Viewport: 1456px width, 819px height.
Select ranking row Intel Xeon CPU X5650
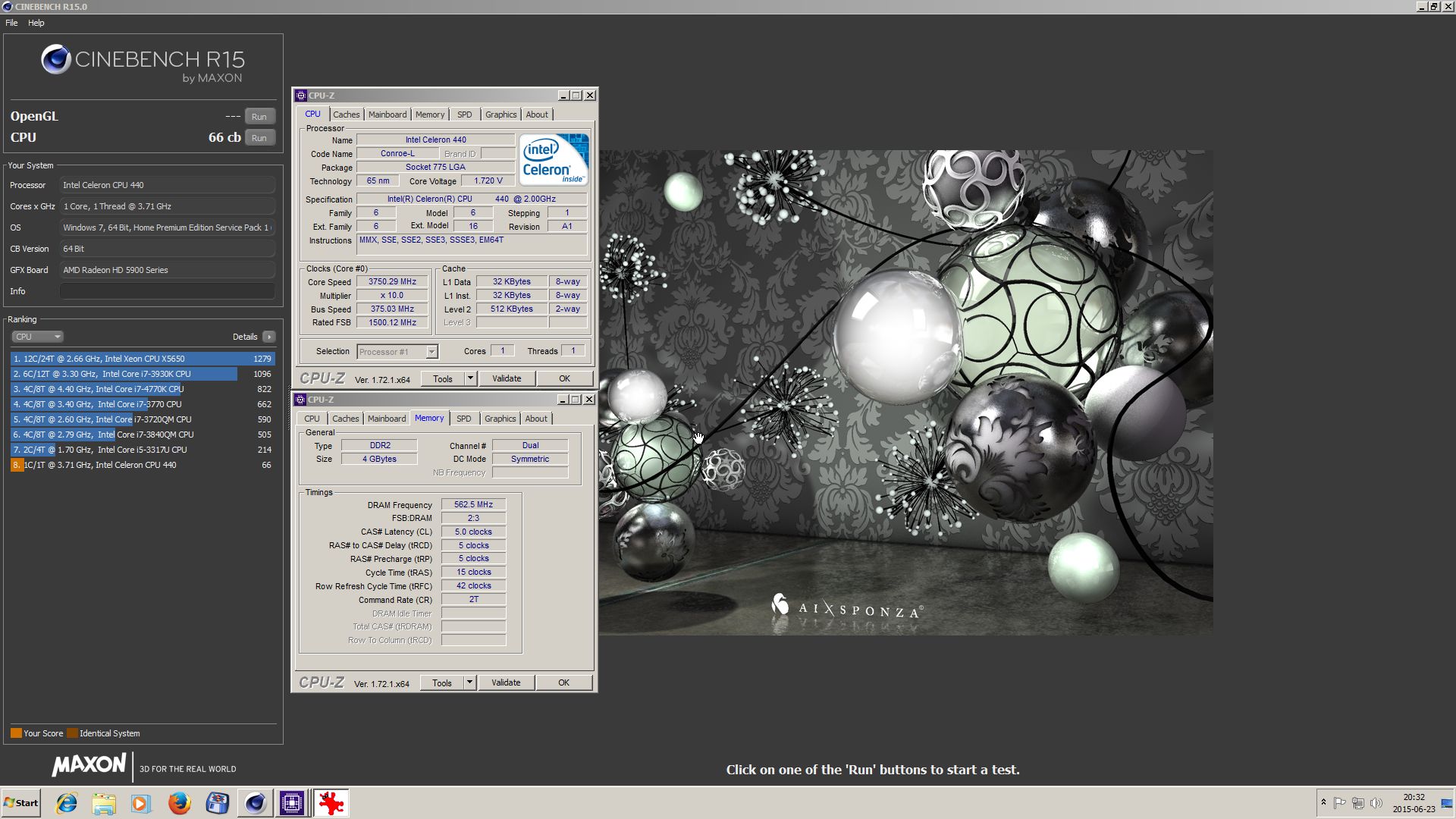click(143, 359)
